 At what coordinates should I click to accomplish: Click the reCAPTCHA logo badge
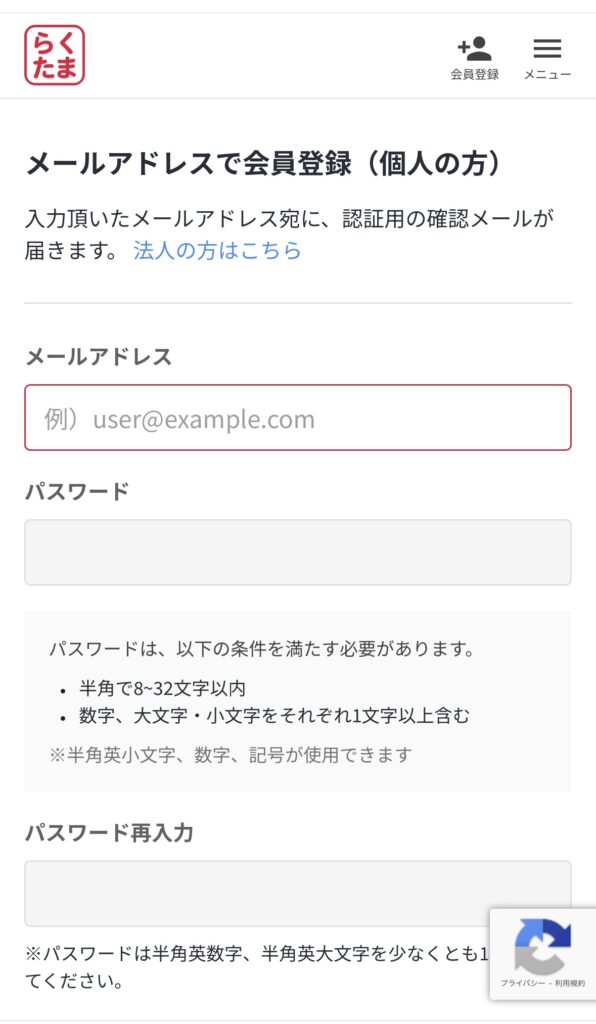click(542, 946)
